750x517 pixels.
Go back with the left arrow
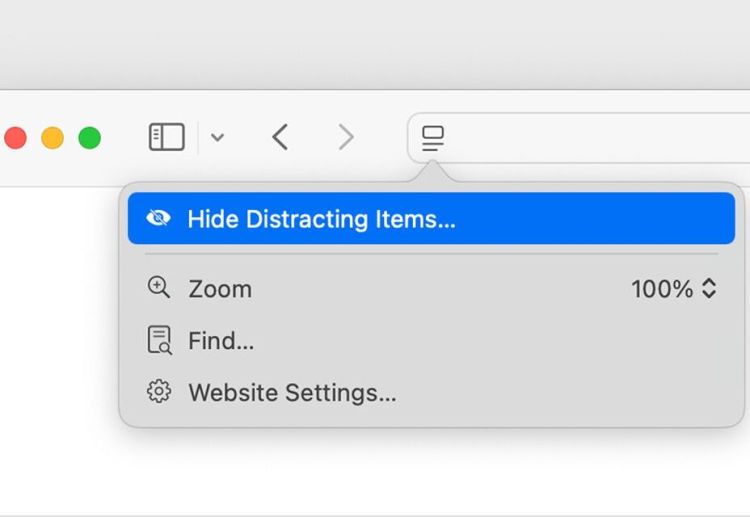click(280, 137)
